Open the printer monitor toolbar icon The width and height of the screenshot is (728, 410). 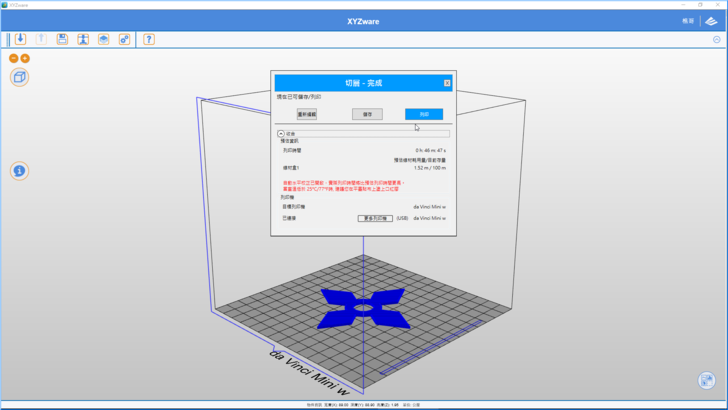pos(82,39)
